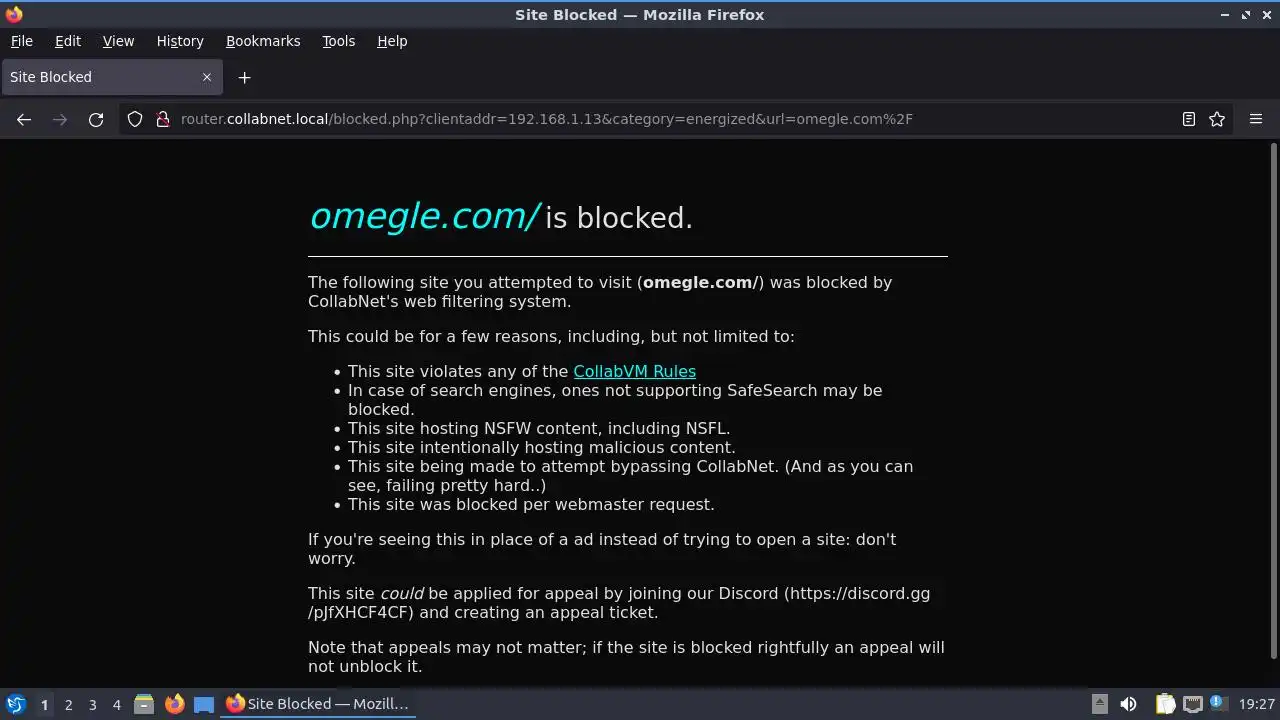The height and width of the screenshot is (720, 1280).
Task: Launch the file manager from panel
Action: [144, 704]
